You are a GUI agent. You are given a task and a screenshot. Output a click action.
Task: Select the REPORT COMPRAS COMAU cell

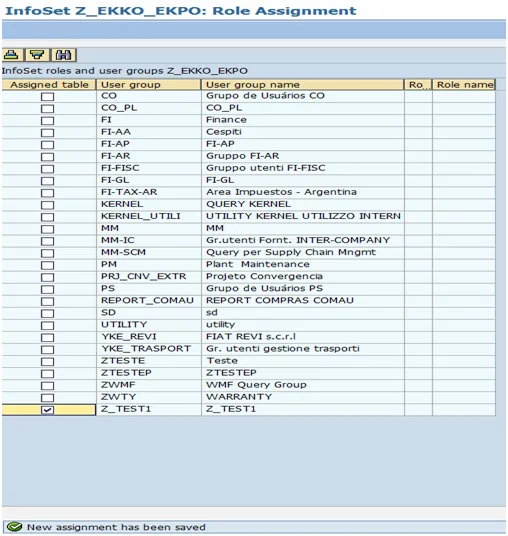coord(303,301)
